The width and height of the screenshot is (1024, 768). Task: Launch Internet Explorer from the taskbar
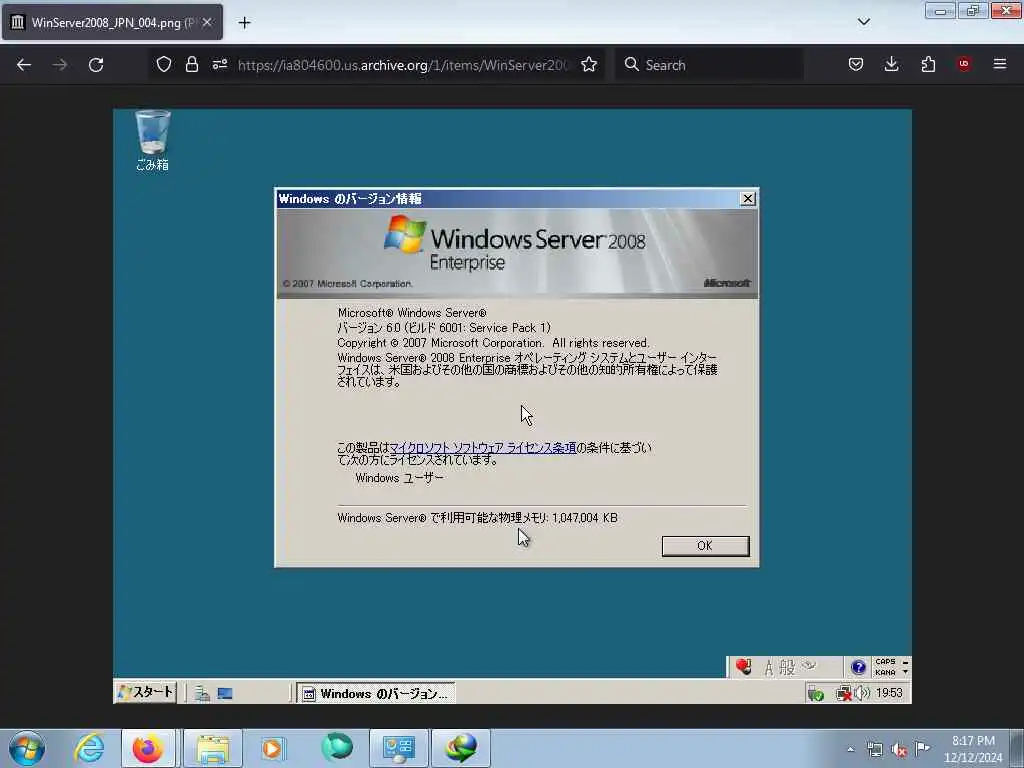coord(89,748)
